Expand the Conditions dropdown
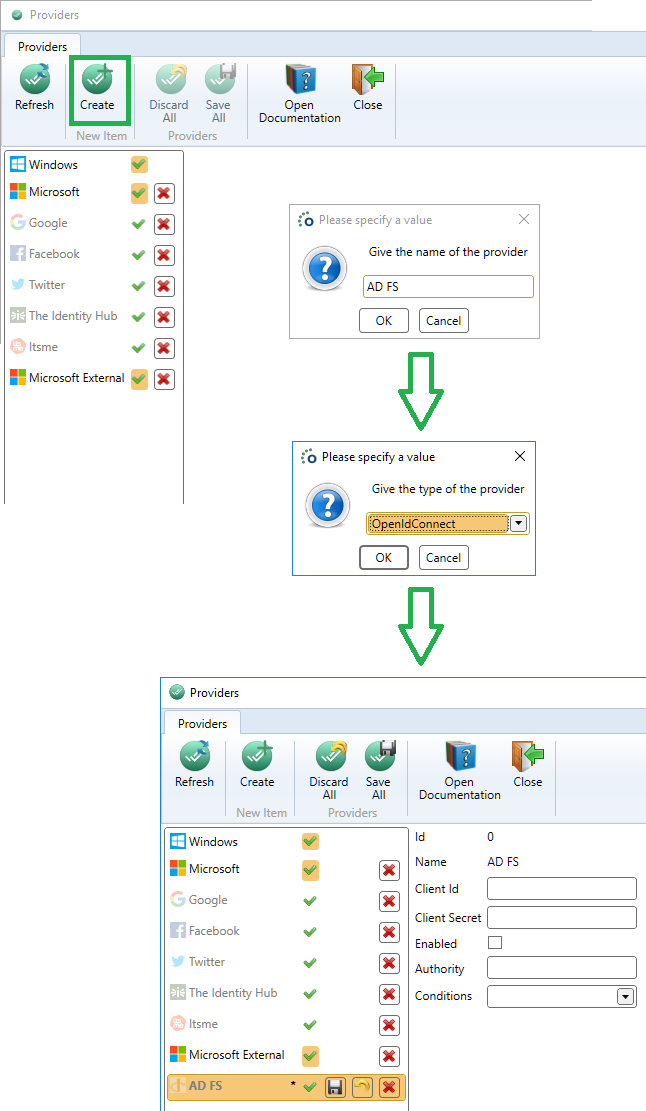This screenshot has height=1111, width=646. point(625,996)
